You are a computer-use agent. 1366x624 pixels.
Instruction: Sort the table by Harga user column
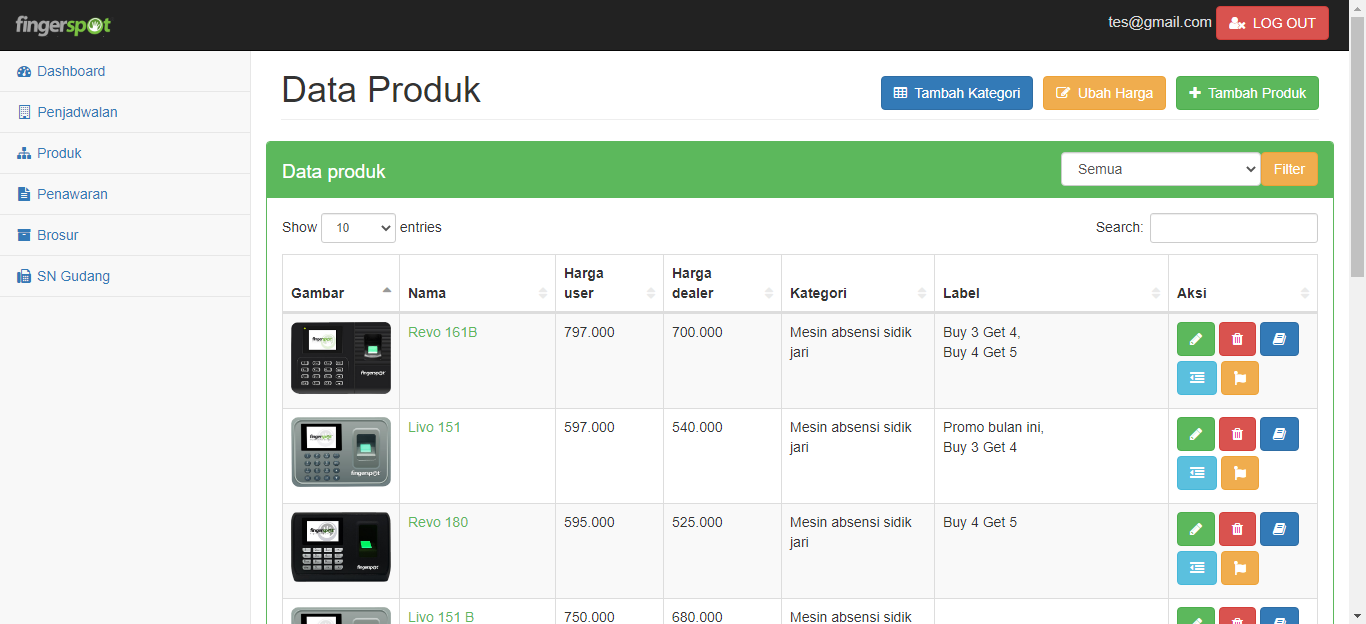pyautogui.click(x=608, y=283)
